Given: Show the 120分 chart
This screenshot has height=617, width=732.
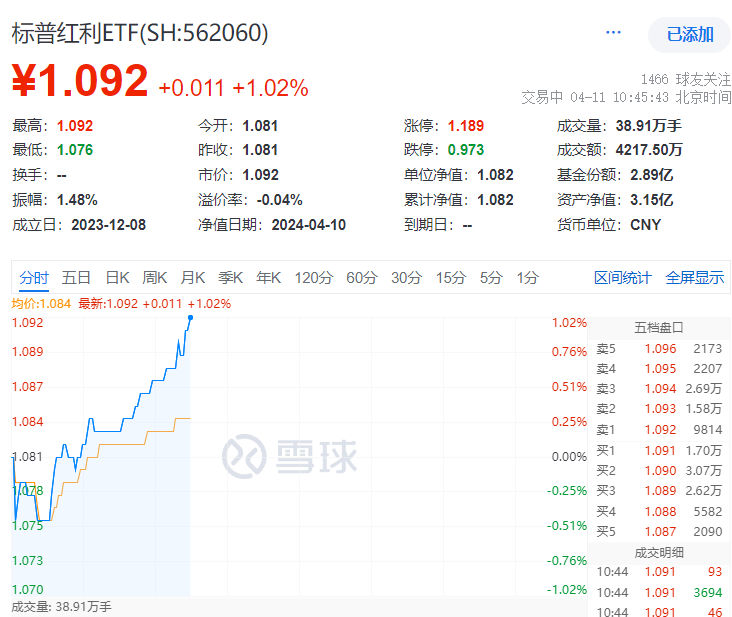Looking at the screenshot, I should point(313,278).
